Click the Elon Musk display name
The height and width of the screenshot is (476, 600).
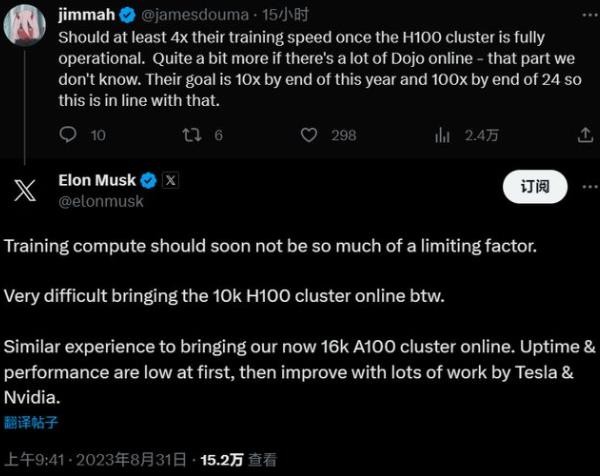pyautogui.click(x=95, y=181)
